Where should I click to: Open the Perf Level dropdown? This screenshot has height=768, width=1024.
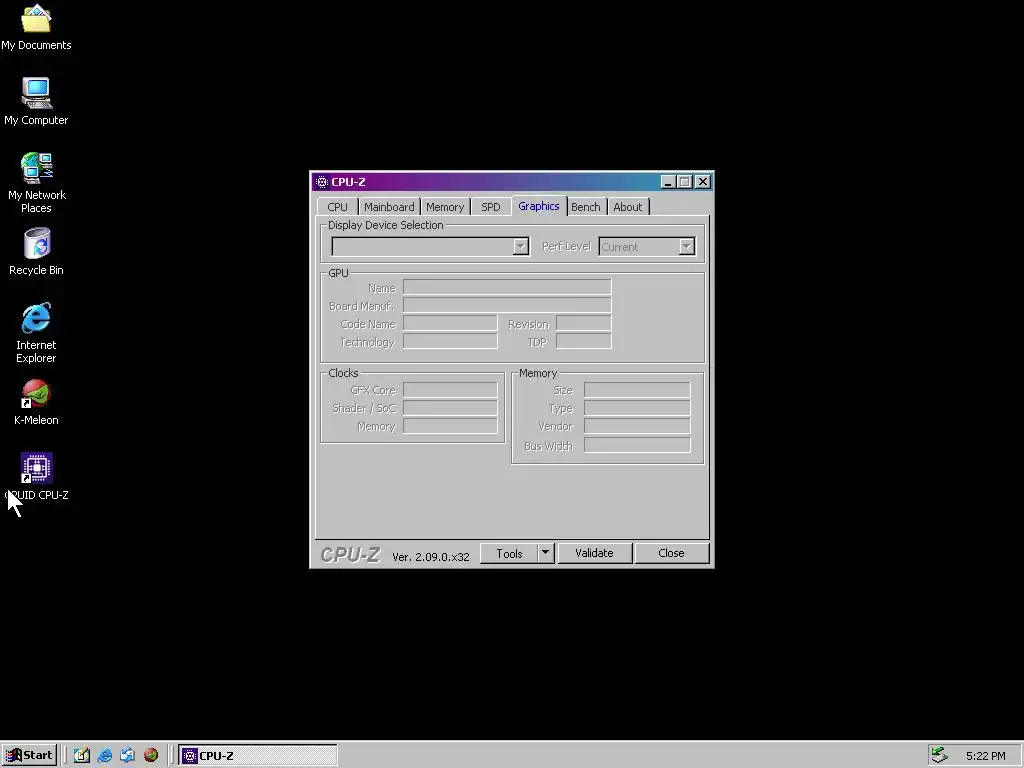click(x=647, y=246)
